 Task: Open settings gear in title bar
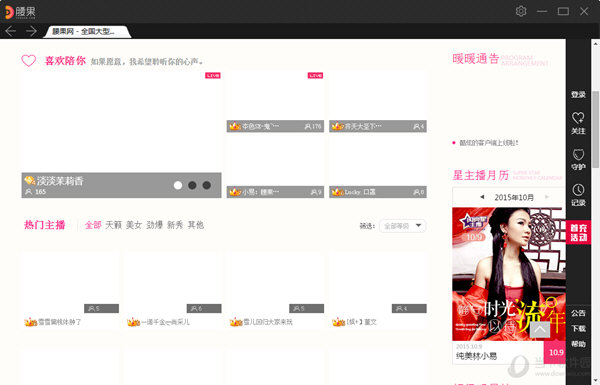point(521,11)
